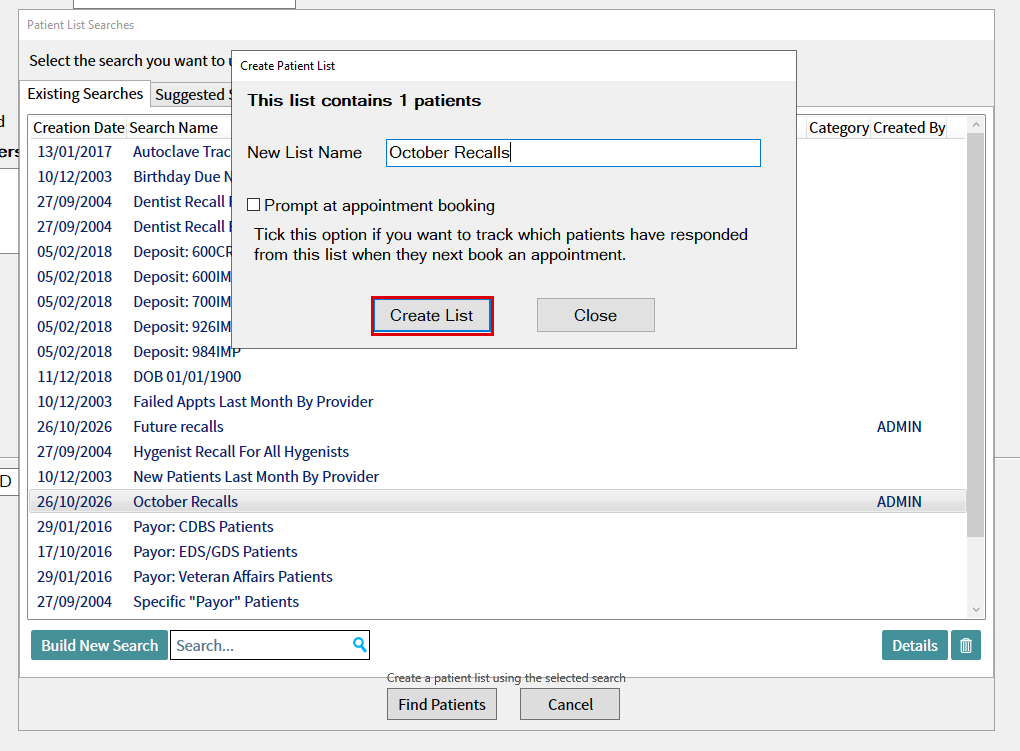
Task: Click the Create List button
Action: 432,316
